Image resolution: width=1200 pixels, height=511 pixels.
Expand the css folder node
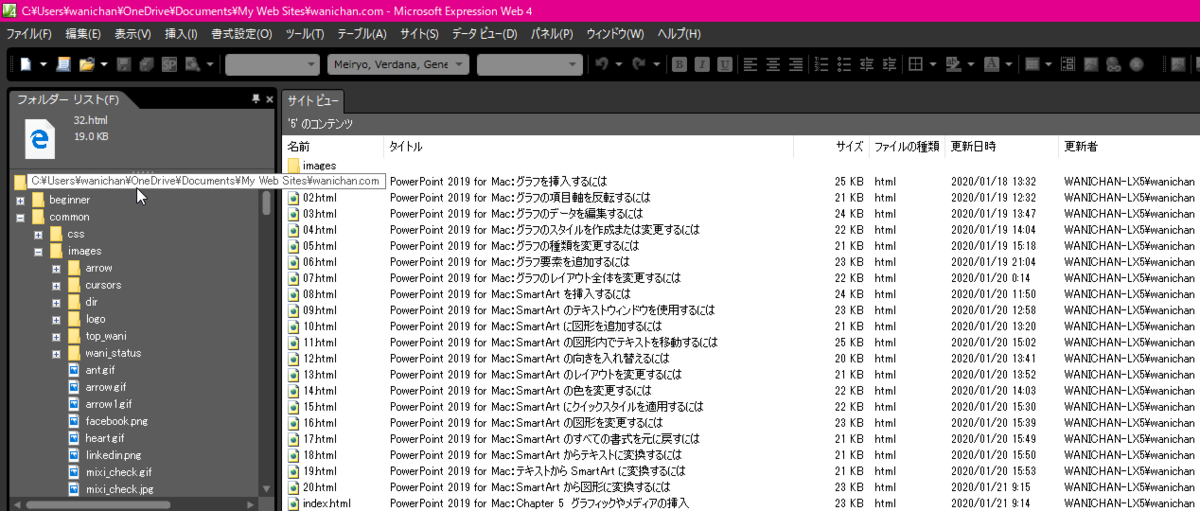[38, 234]
